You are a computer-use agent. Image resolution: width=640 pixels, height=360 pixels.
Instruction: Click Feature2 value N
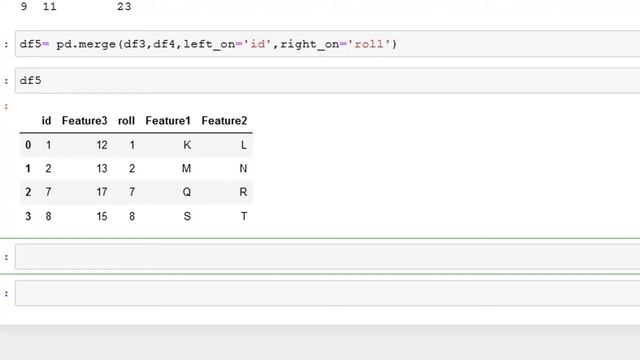pos(243,169)
